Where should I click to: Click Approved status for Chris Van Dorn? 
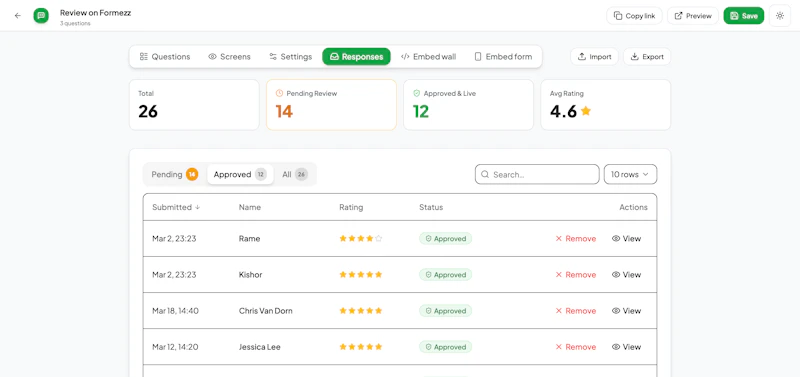click(x=445, y=311)
